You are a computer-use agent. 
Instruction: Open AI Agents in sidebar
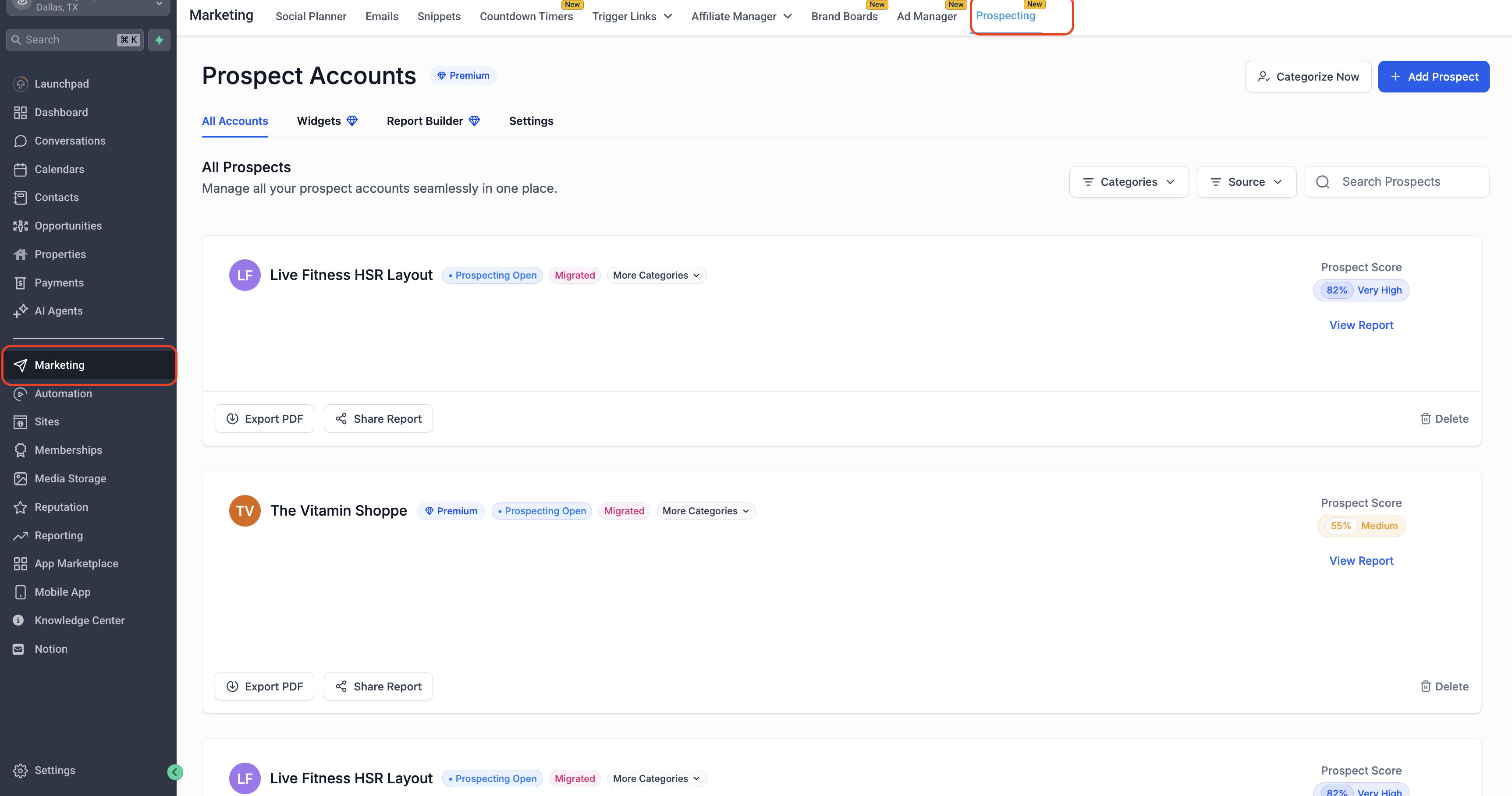(x=58, y=311)
